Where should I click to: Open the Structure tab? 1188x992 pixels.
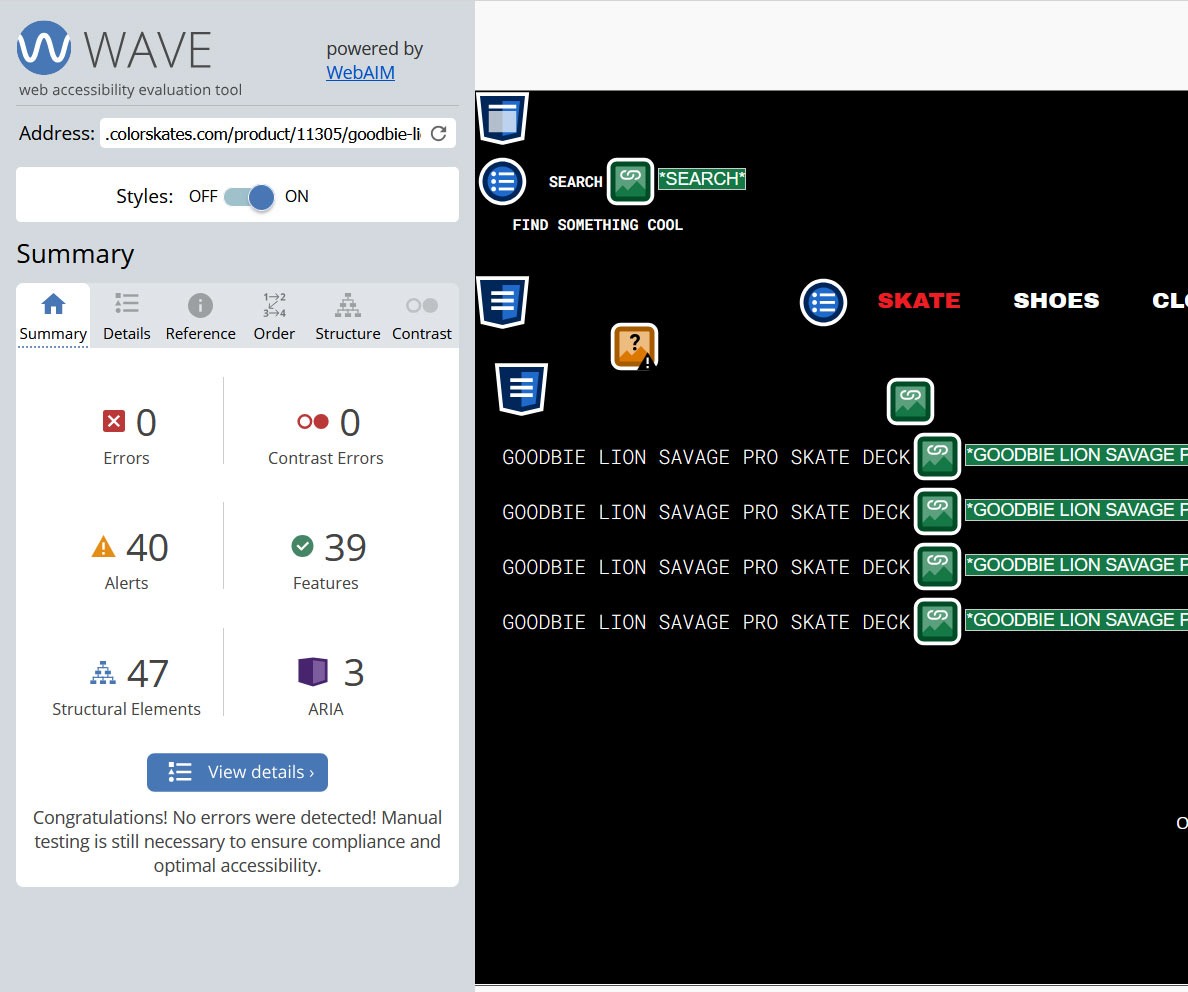pyautogui.click(x=347, y=317)
